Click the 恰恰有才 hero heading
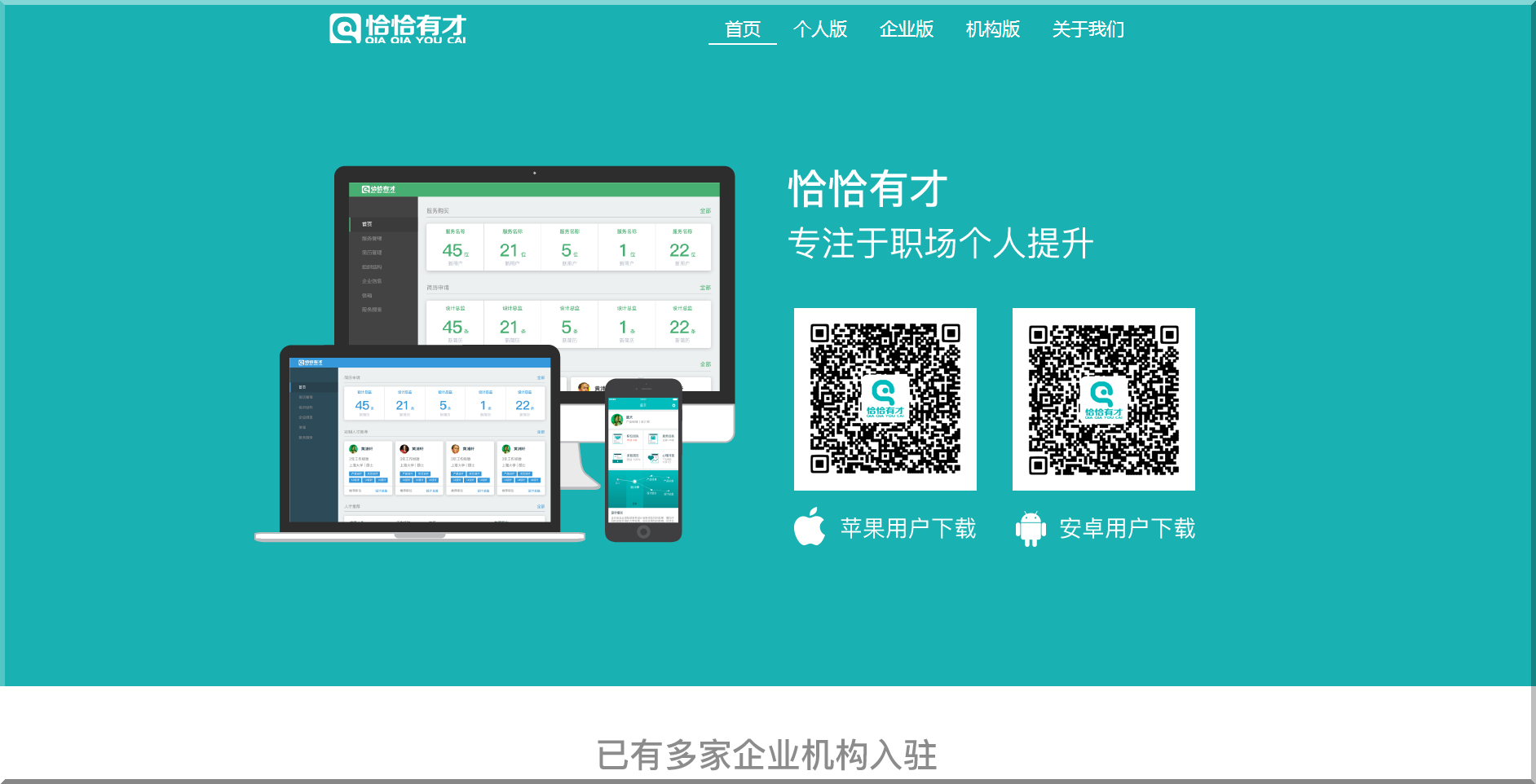 867,189
